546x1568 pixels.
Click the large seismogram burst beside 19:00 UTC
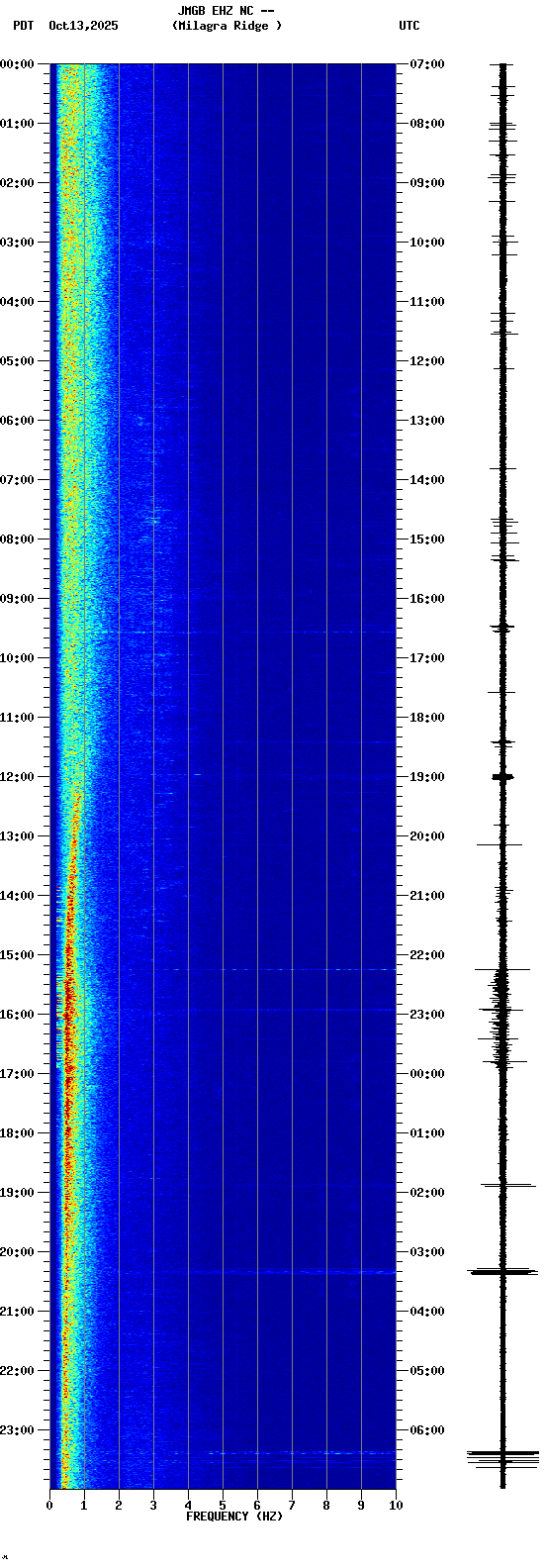[503, 777]
